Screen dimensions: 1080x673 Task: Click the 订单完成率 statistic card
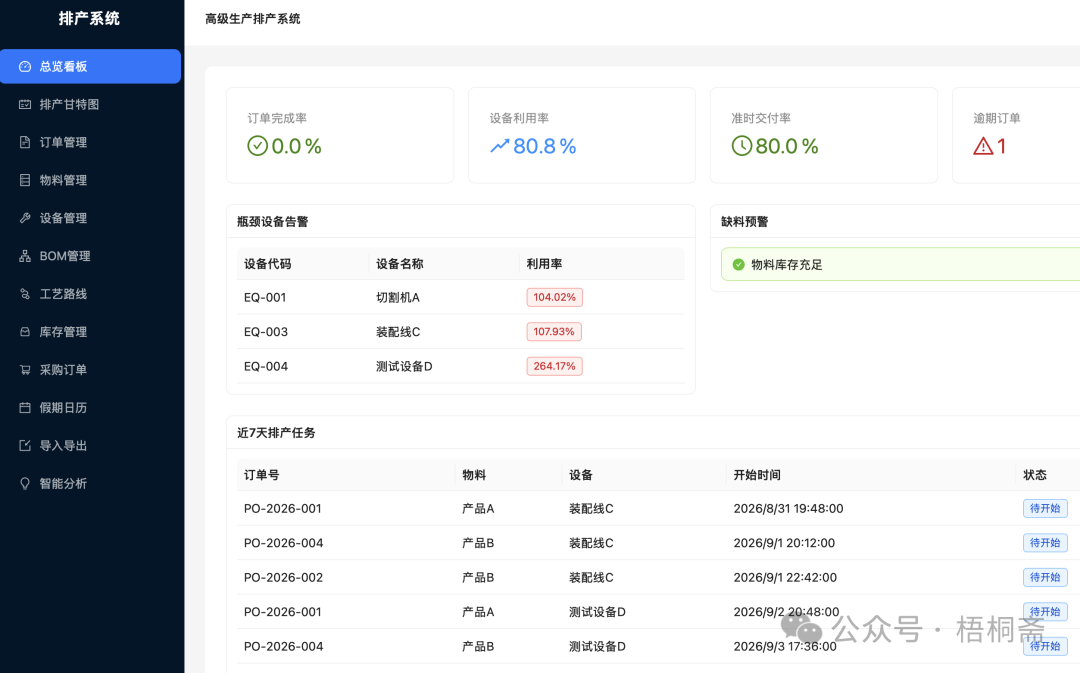(340, 135)
